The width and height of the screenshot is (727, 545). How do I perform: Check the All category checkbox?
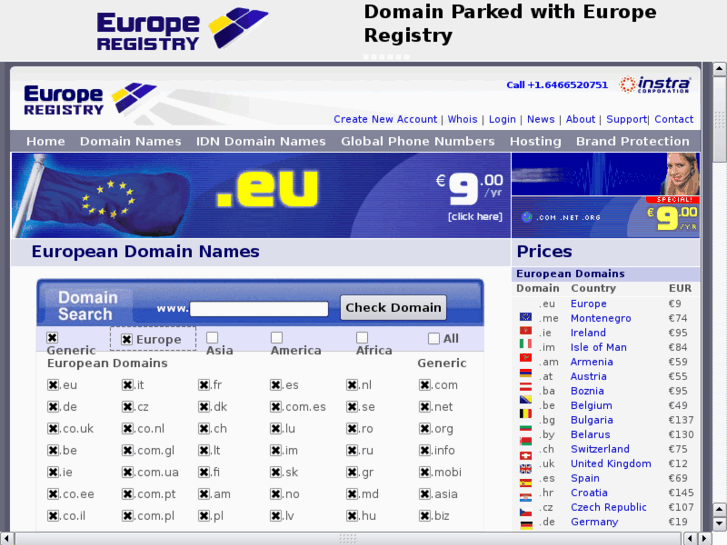[x=434, y=339]
